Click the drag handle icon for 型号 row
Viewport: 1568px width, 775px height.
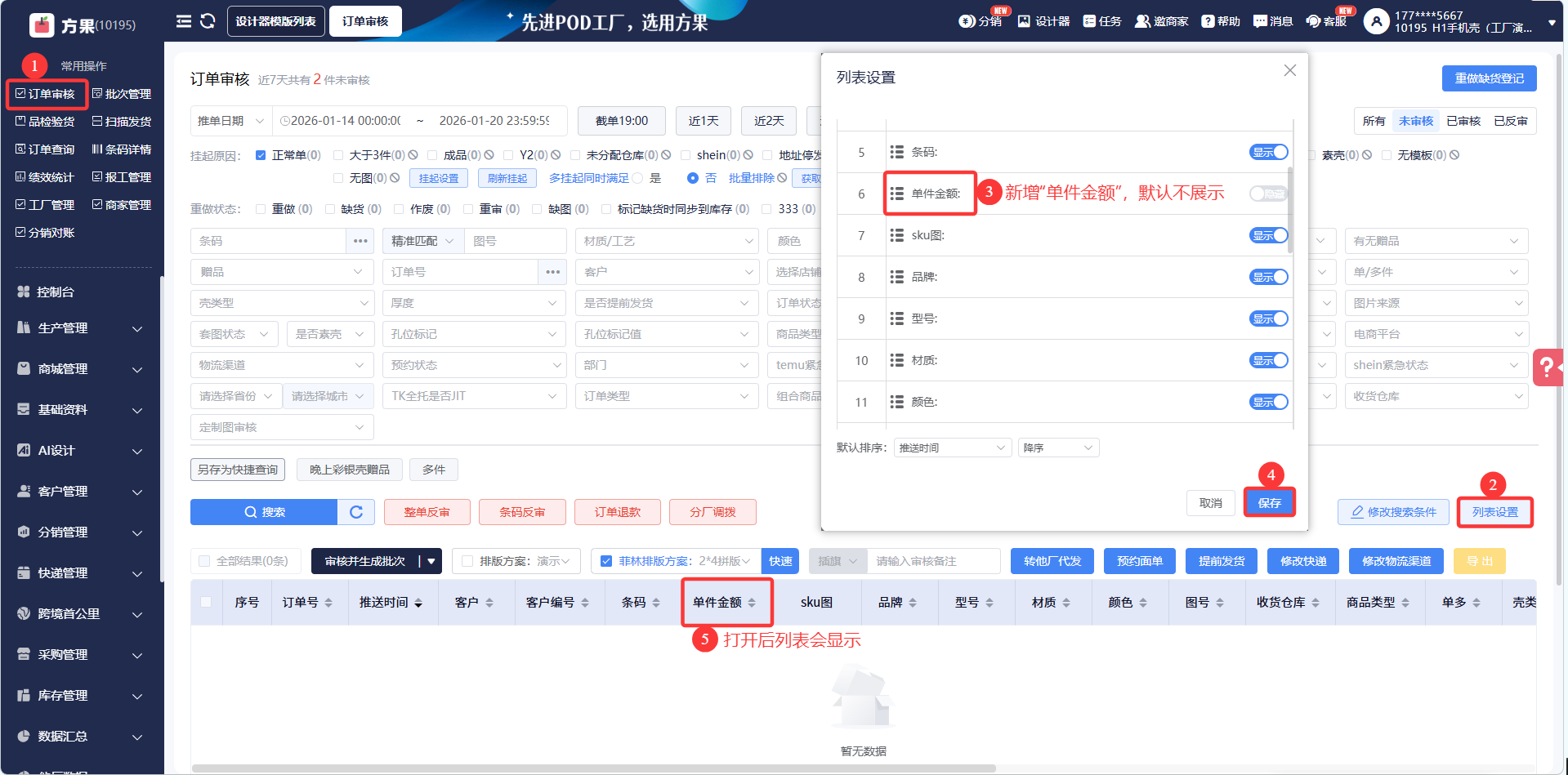(x=896, y=318)
